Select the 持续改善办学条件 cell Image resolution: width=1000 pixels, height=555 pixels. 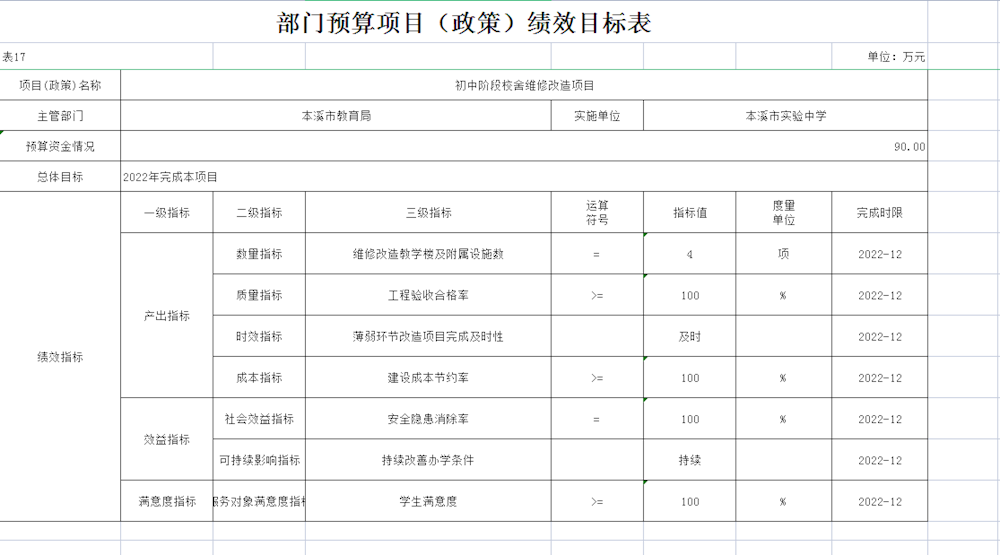428,460
